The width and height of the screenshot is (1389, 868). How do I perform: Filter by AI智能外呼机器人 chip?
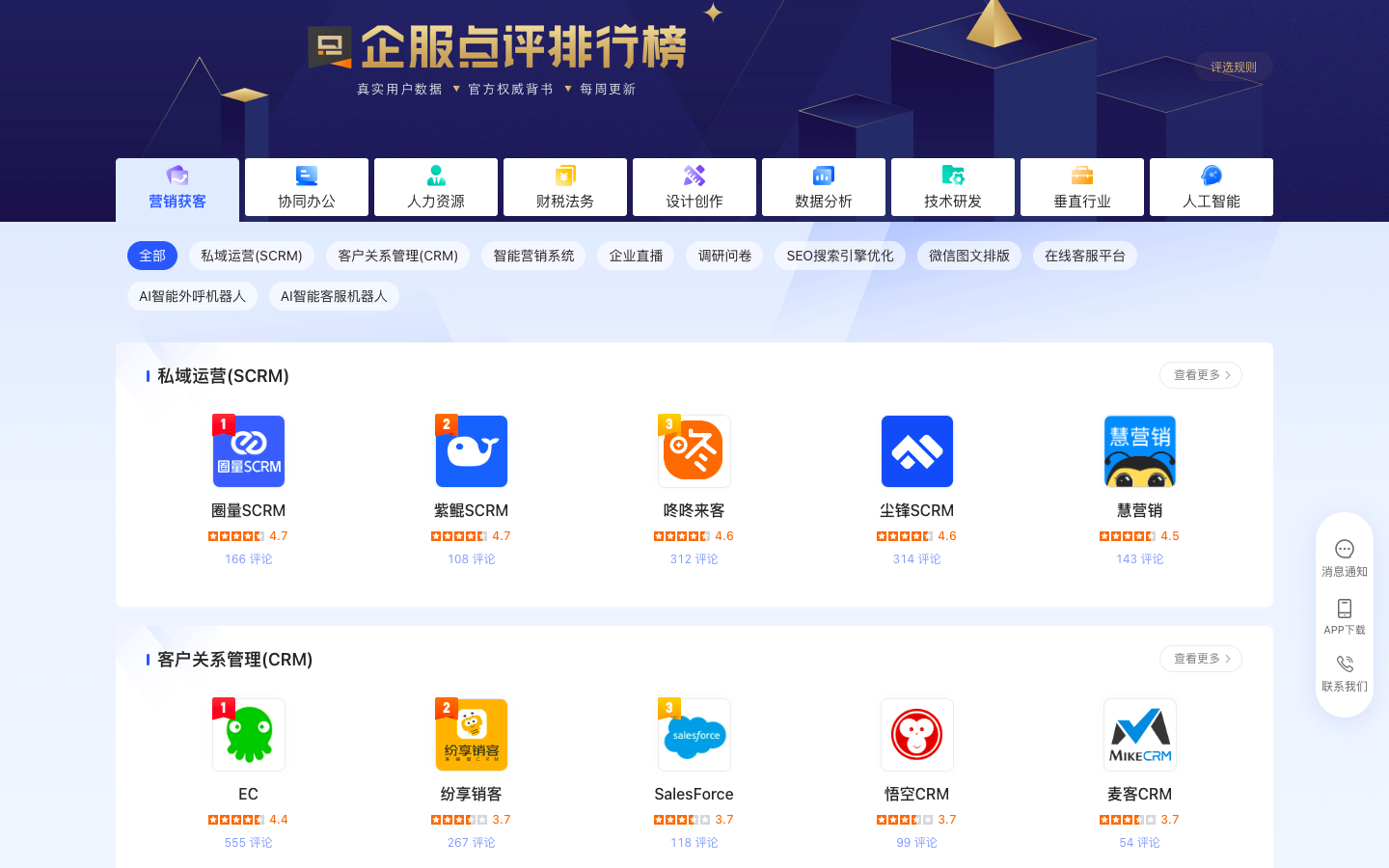tap(192, 296)
